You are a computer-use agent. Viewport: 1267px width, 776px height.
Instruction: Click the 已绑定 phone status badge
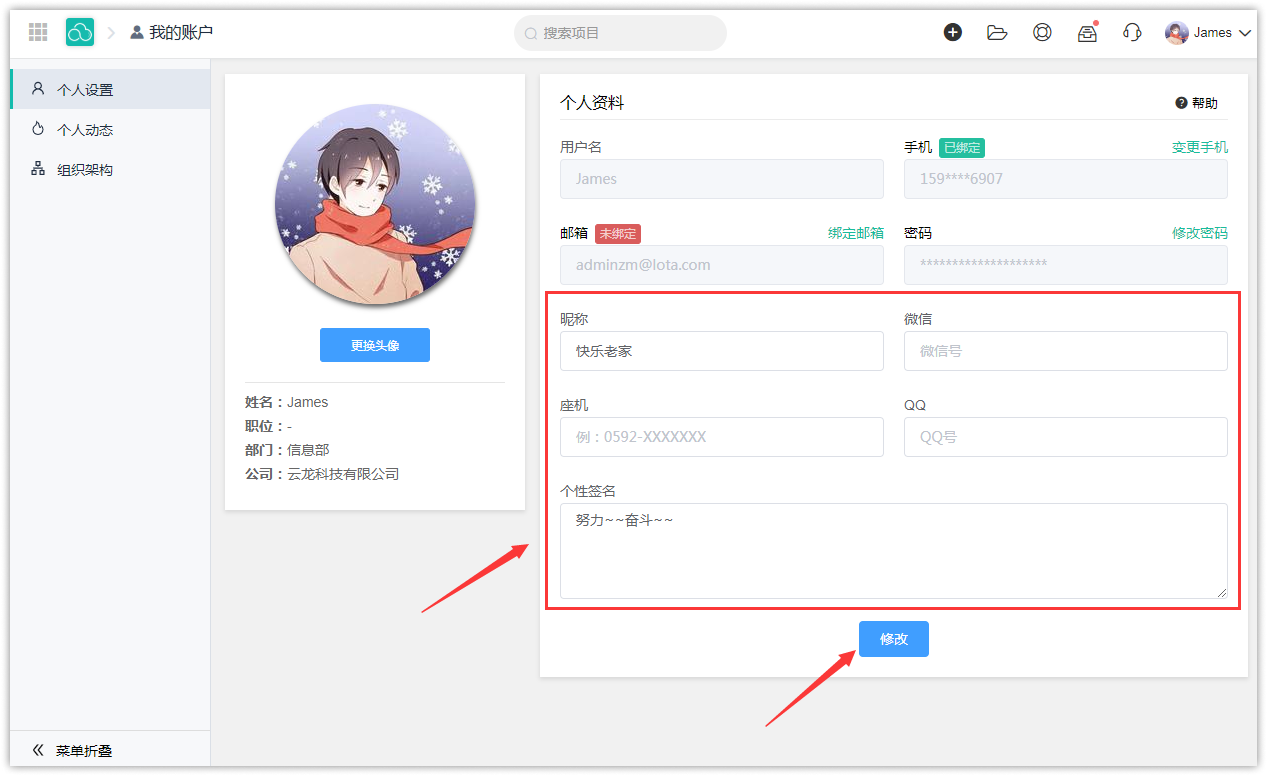point(962,147)
